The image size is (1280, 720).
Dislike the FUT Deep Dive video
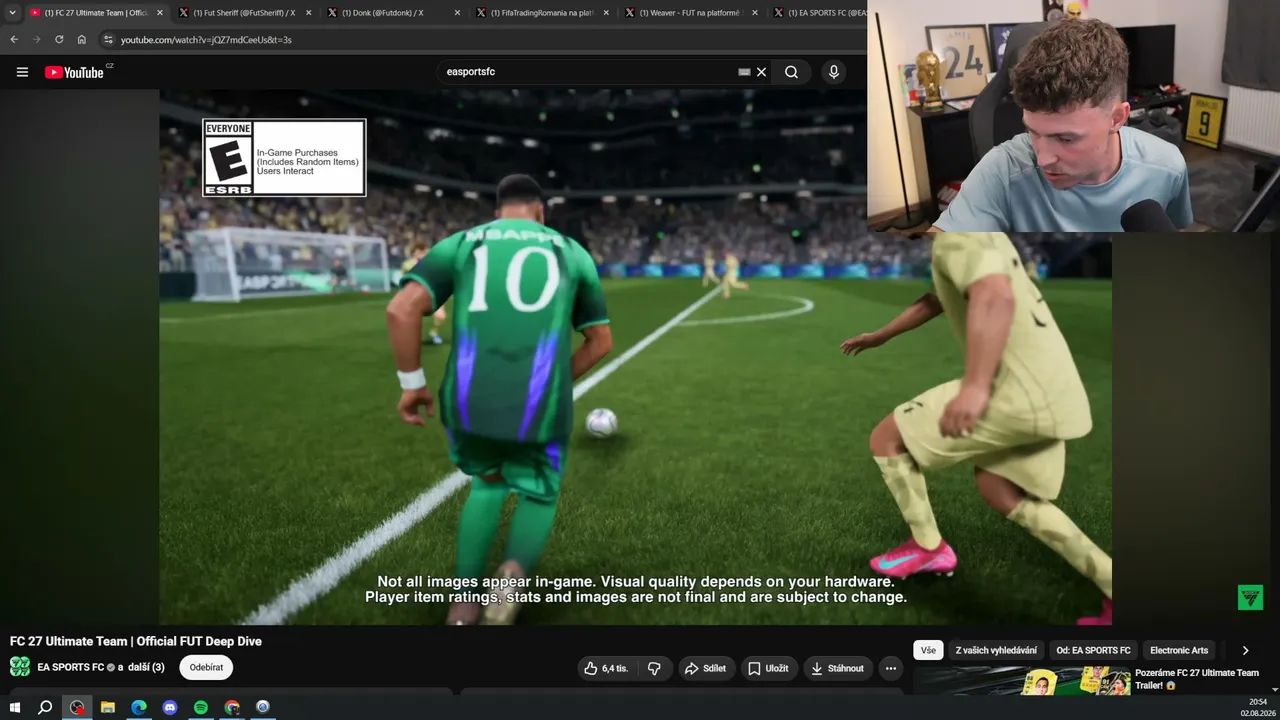(x=655, y=668)
